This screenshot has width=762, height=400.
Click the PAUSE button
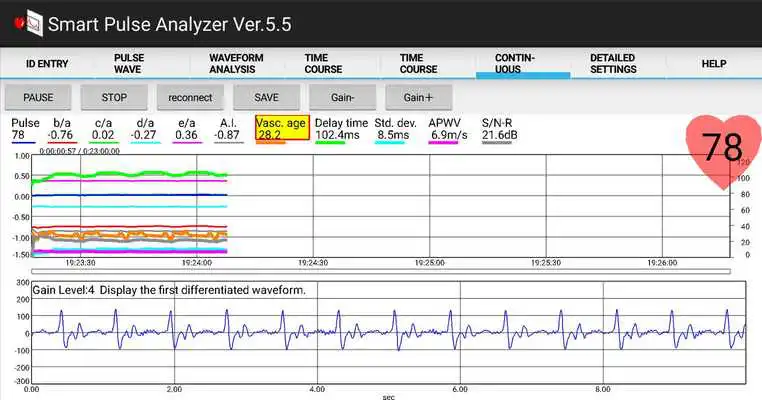(38, 98)
